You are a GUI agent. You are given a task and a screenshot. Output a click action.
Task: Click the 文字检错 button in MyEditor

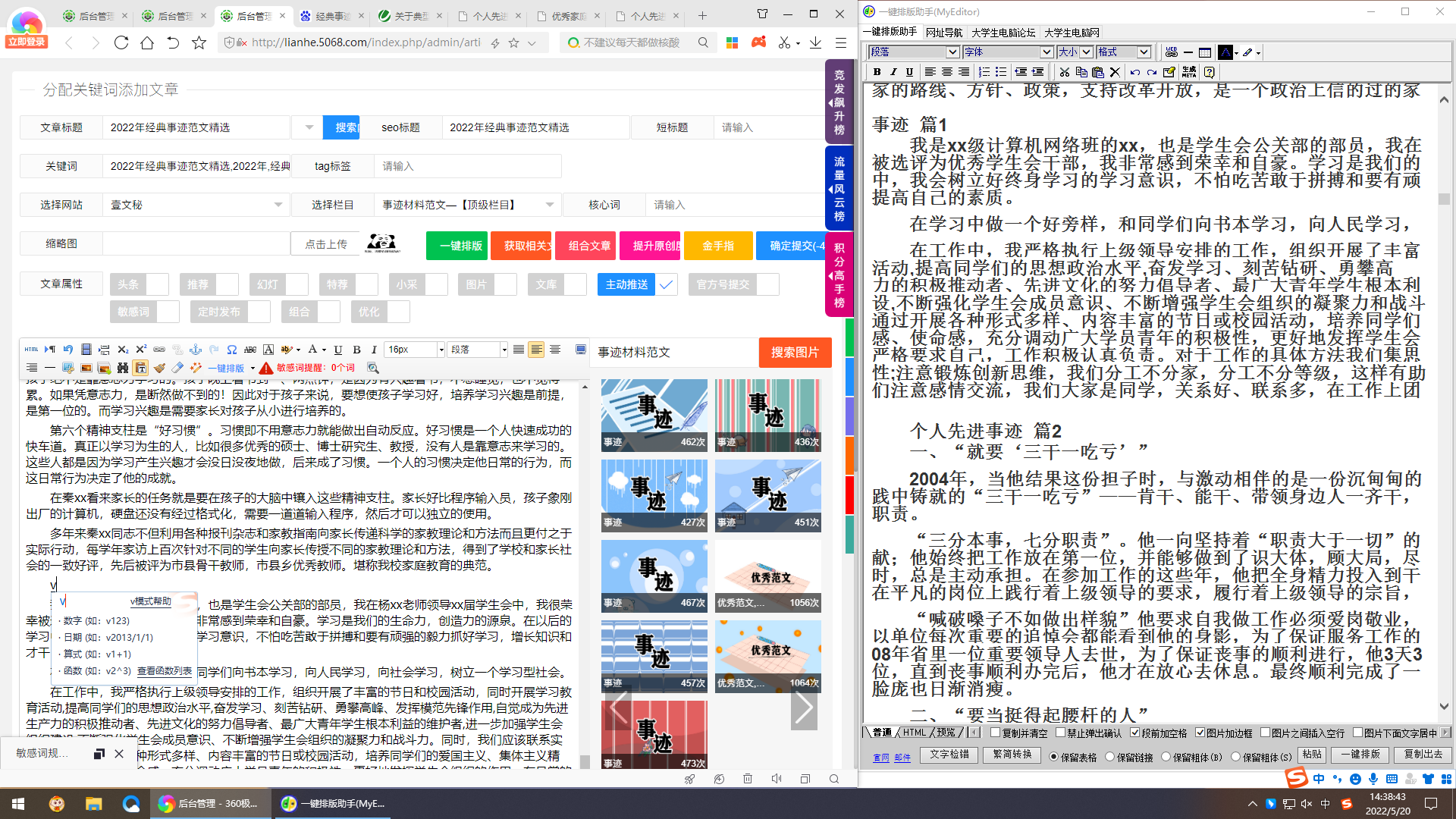(949, 755)
